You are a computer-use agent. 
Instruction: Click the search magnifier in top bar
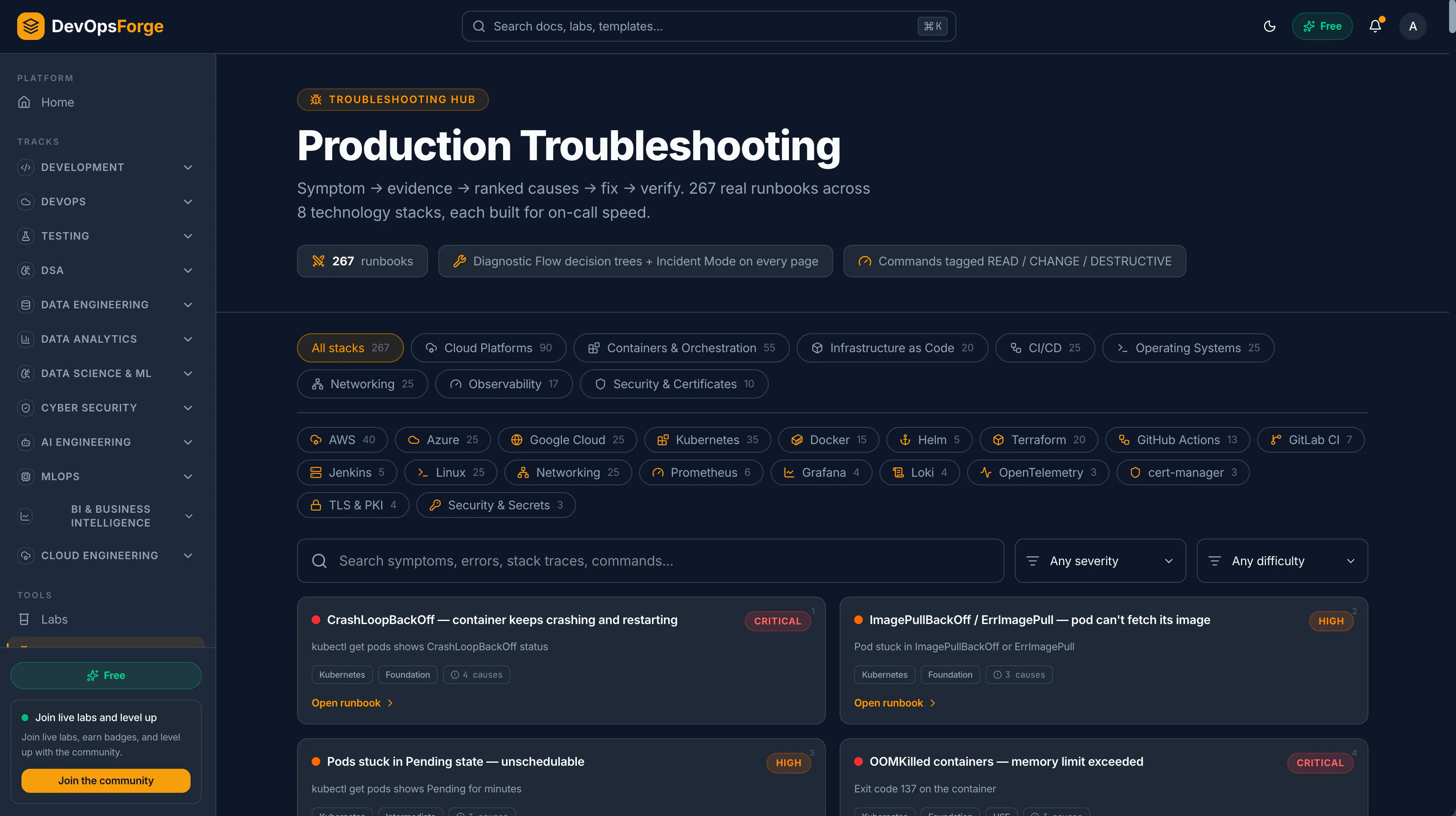pos(479,26)
